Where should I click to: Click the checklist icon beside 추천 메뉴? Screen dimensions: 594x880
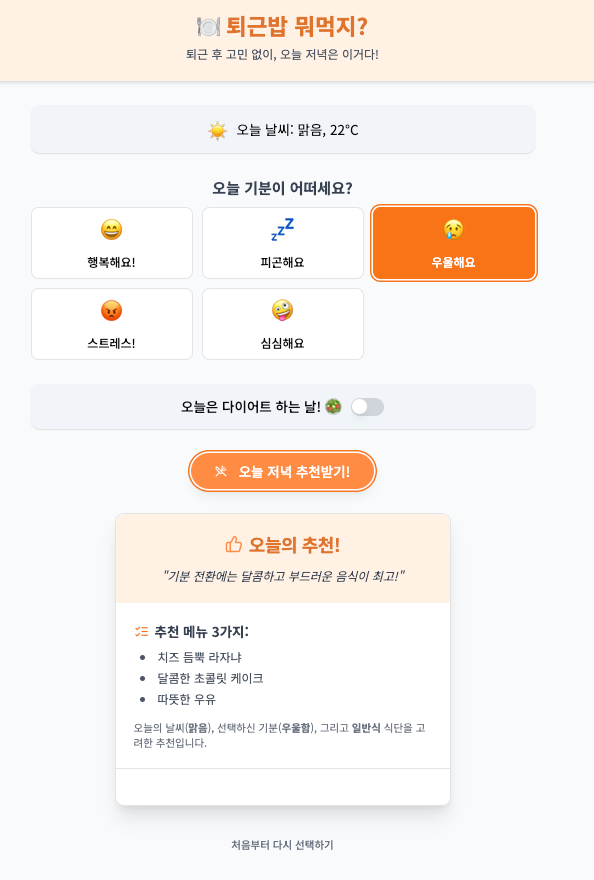tap(141, 632)
